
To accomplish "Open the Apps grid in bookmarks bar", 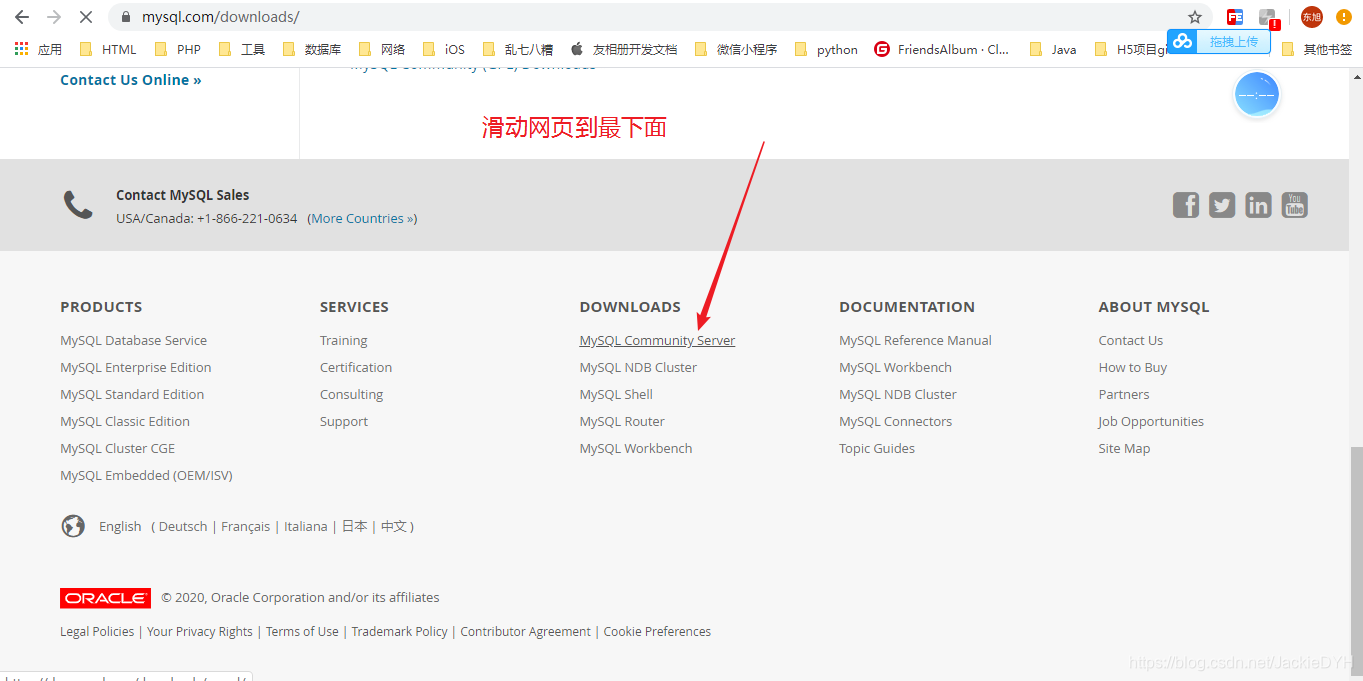I will tap(38, 49).
